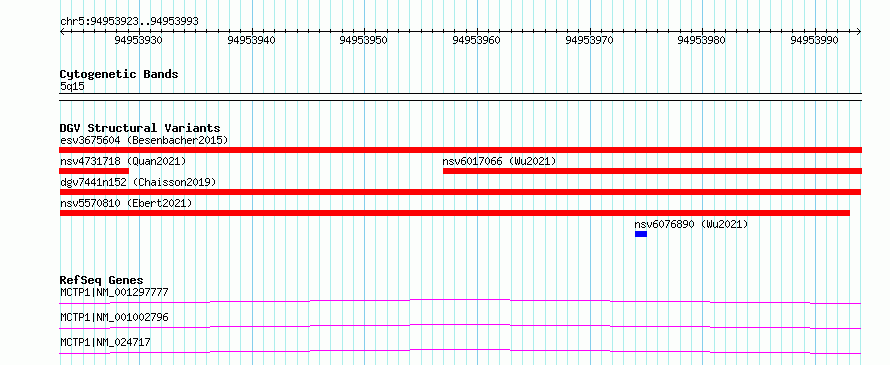Screen dimensions: 890x365
Task: Click the ruler's right arrowhead
Action: click(859, 32)
